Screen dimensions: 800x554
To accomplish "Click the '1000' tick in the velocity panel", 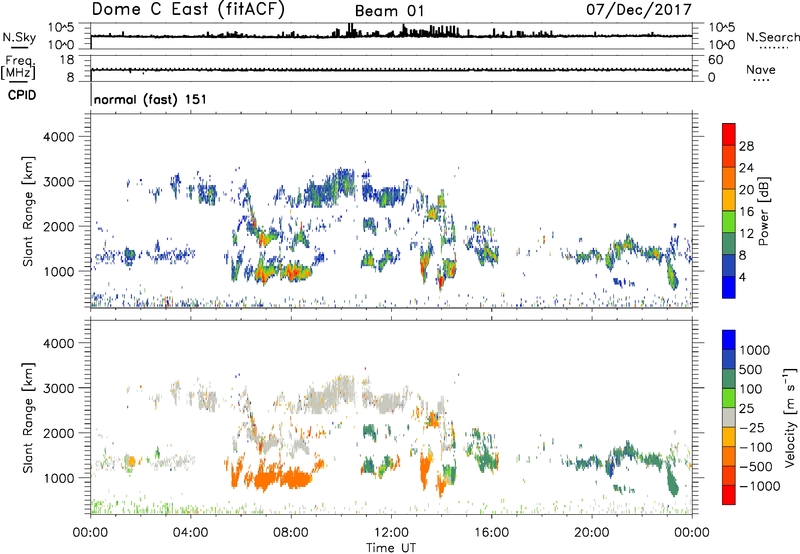I will point(58,478).
